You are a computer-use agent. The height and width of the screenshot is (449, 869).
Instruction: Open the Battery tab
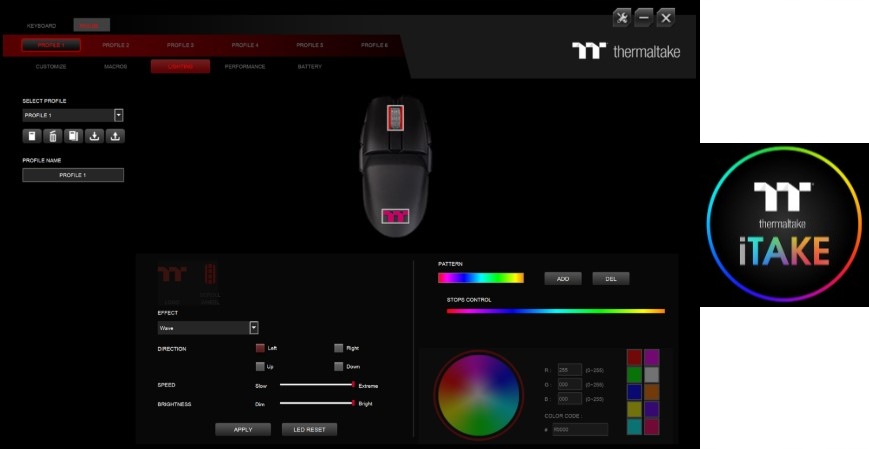(309, 67)
